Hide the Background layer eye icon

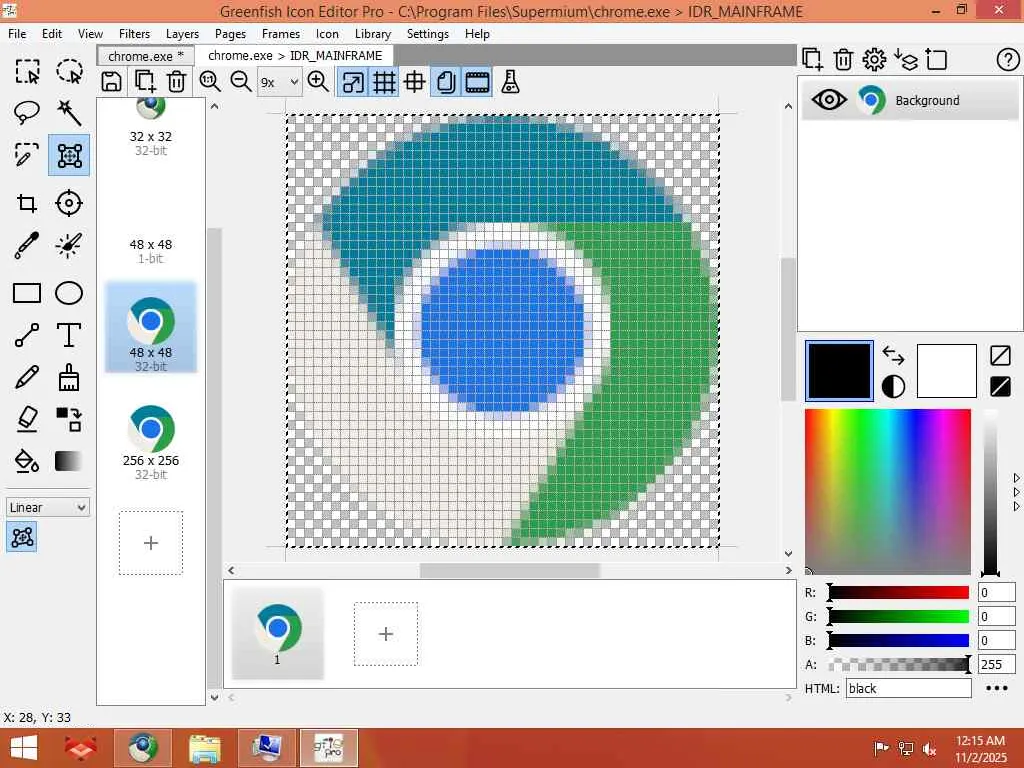pos(829,100)
